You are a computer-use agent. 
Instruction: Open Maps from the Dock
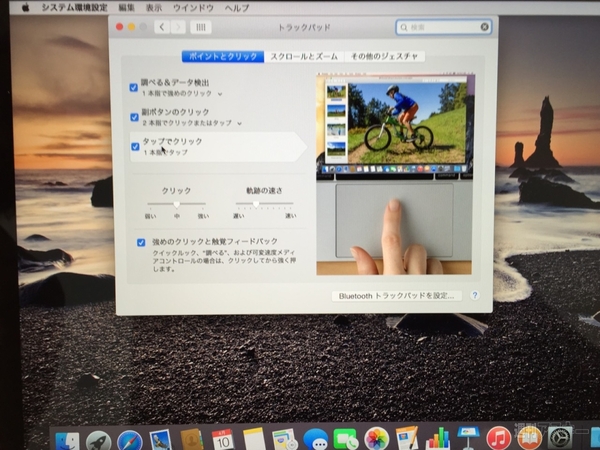click(285, 439)
